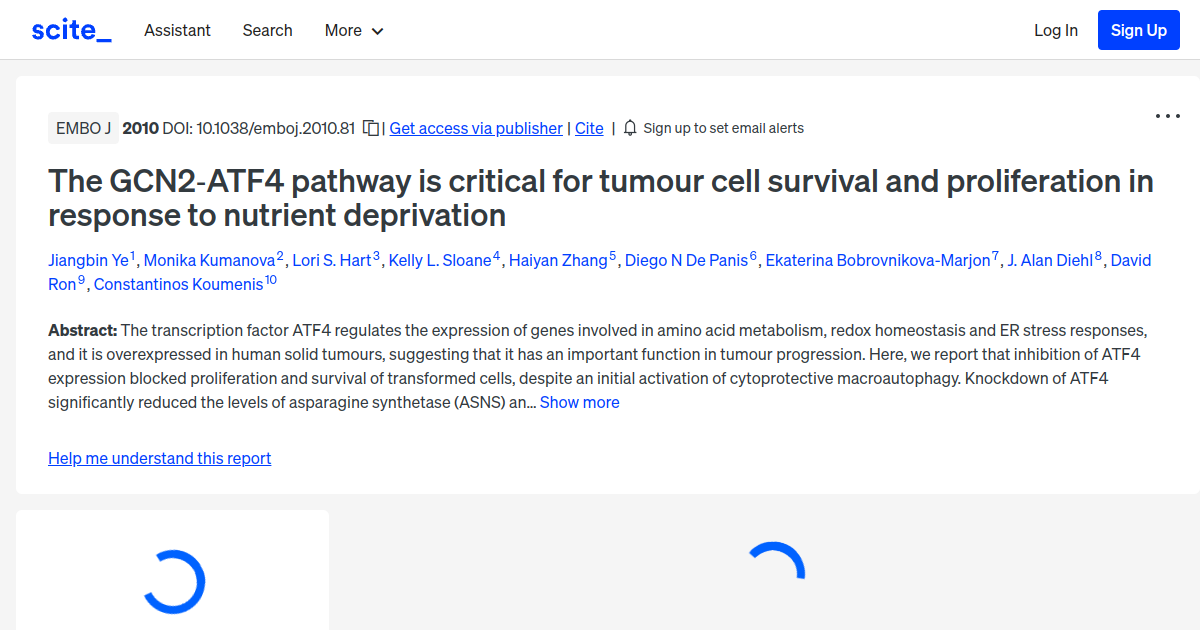1200x630 pixels.
Task: Click the Cite link
Action: point(588,128)
